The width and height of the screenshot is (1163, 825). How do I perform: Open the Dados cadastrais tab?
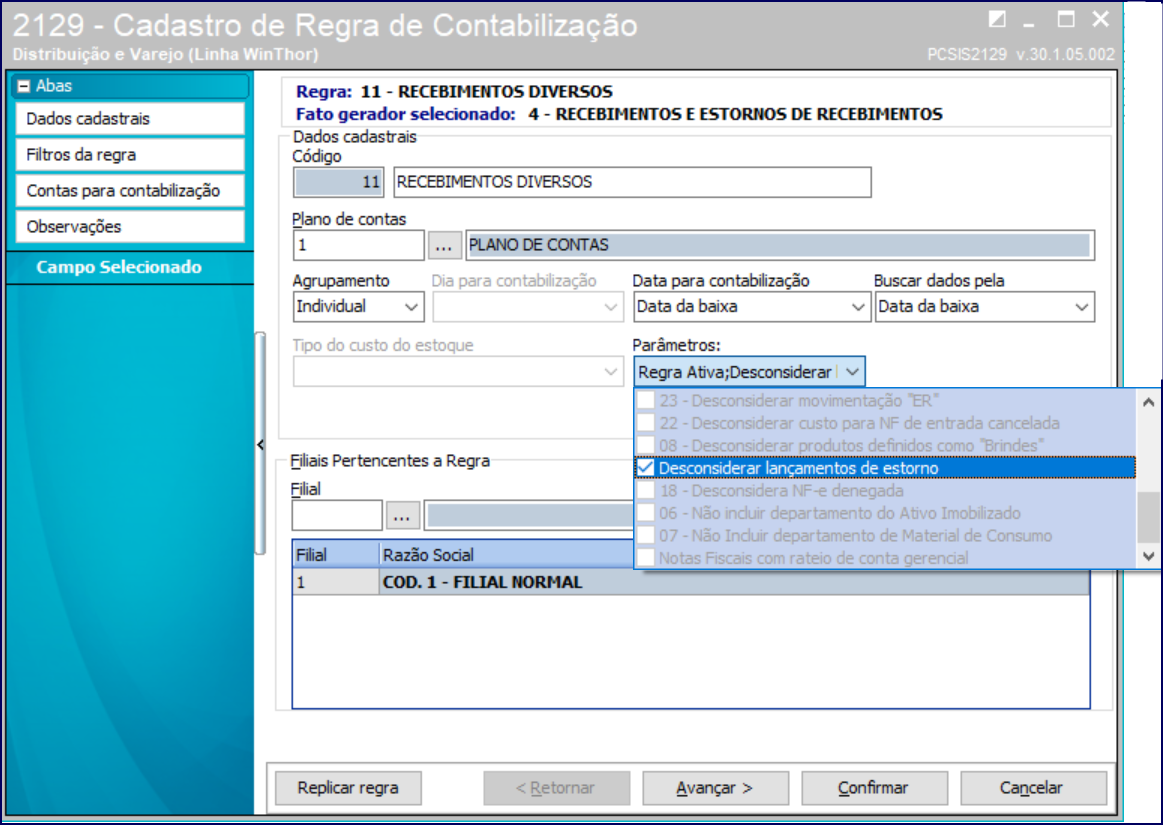coord(130,119)
